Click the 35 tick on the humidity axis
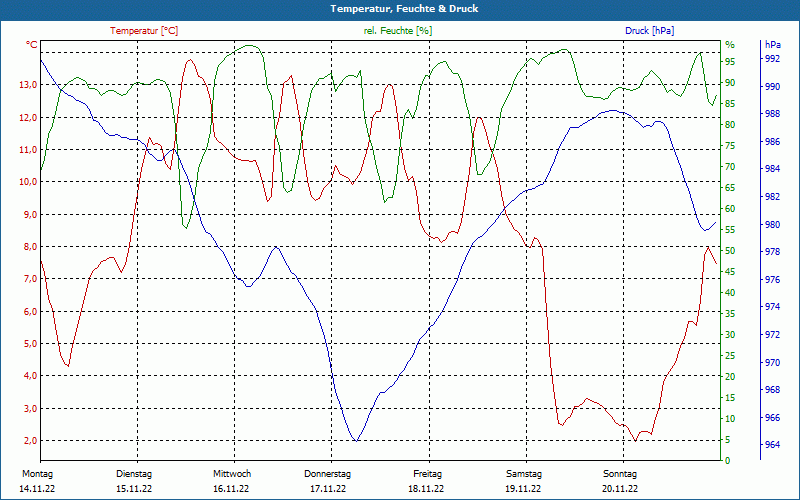The height and width of the screenshot is (500, 800). (730, 314)
